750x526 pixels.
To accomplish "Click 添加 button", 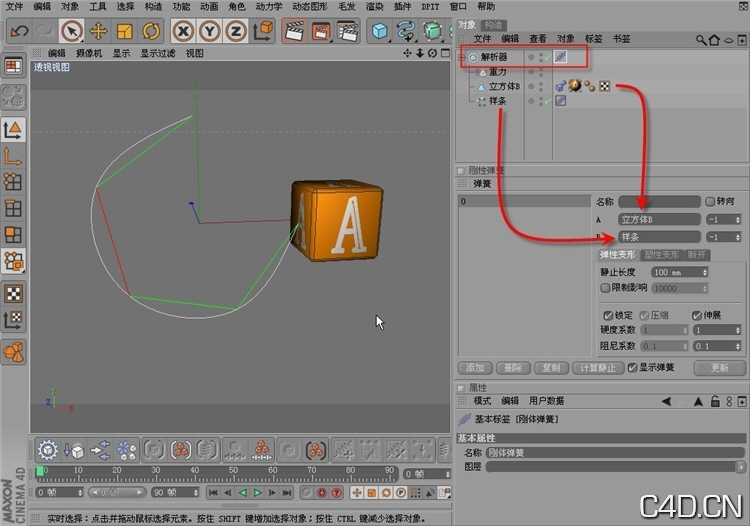I will click(x=475, y=368).
